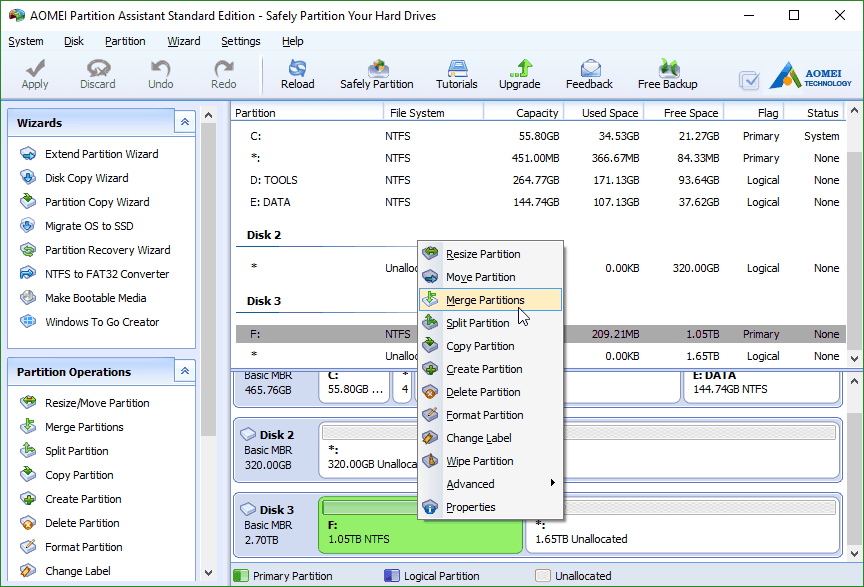The image size is (864, 587).
Task: Open the Disk menu
Action: click(74, 41)
